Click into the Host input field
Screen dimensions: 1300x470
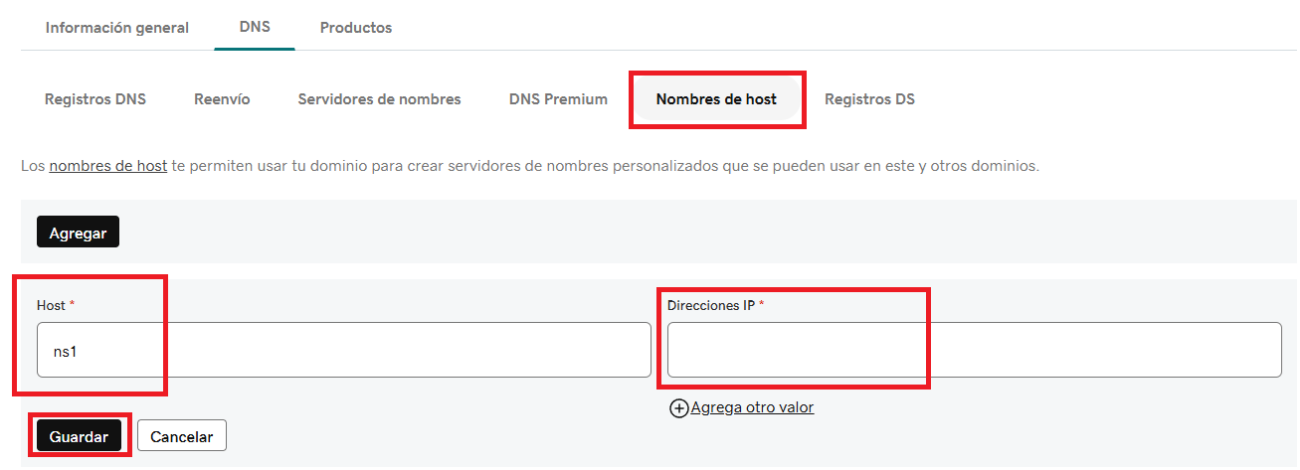click(x=343, y=350)
